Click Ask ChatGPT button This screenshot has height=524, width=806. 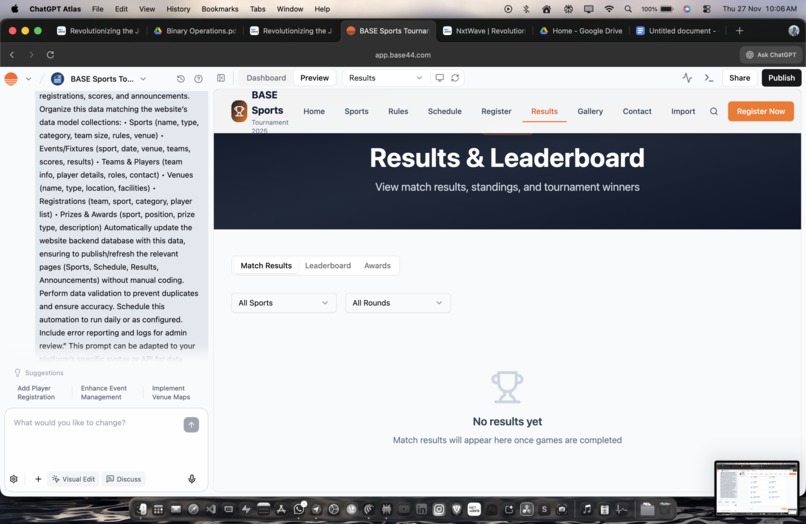click(x=771, y=55)
